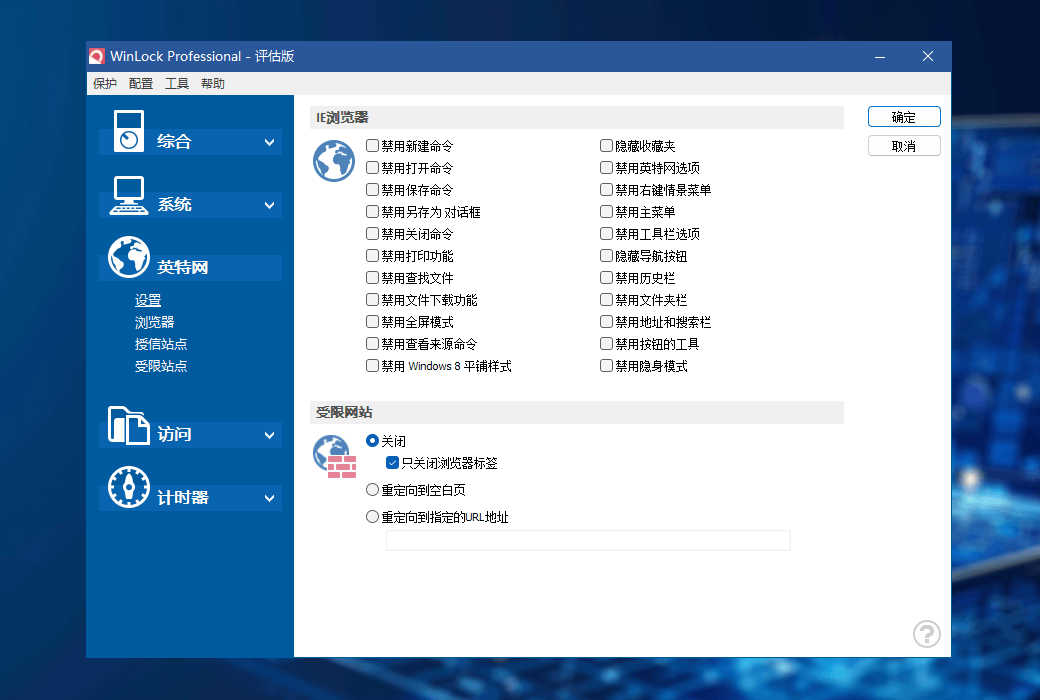Check 禁用按钮的工具 checkbox
1040x700 pixels.
coord(606,344)
